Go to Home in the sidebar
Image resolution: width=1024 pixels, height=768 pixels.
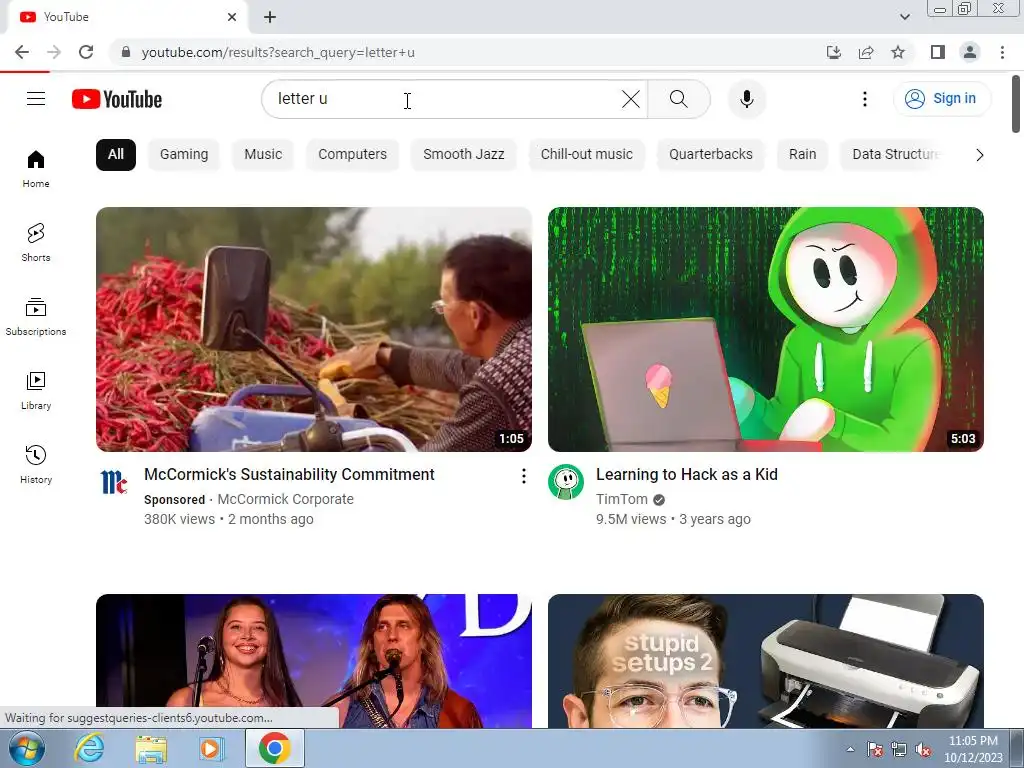[x=36, y=169]
